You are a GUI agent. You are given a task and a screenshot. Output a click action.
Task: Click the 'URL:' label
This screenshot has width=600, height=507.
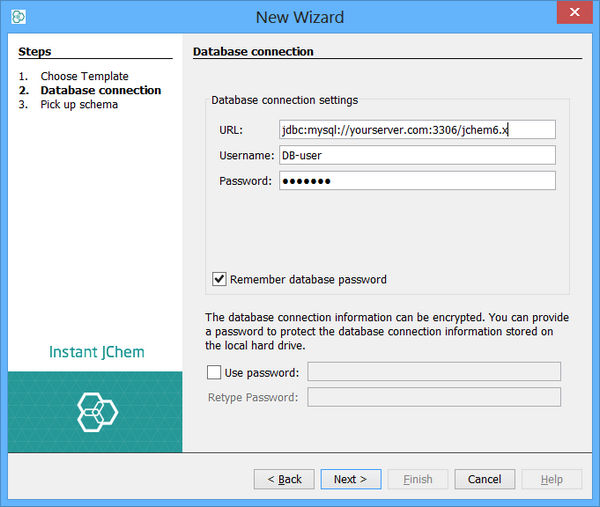click(x=231, y=130)
